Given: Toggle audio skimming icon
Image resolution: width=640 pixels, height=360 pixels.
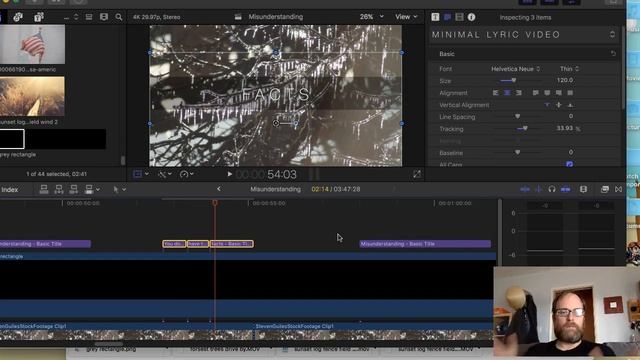Looking at the screenshot, I should click(539, 189).
